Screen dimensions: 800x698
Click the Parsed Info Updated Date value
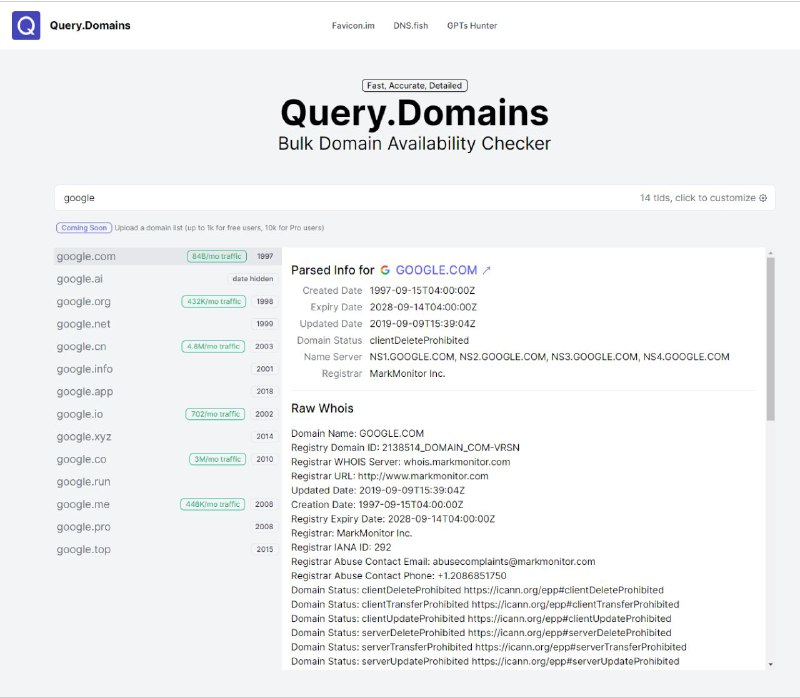[422, 324]
